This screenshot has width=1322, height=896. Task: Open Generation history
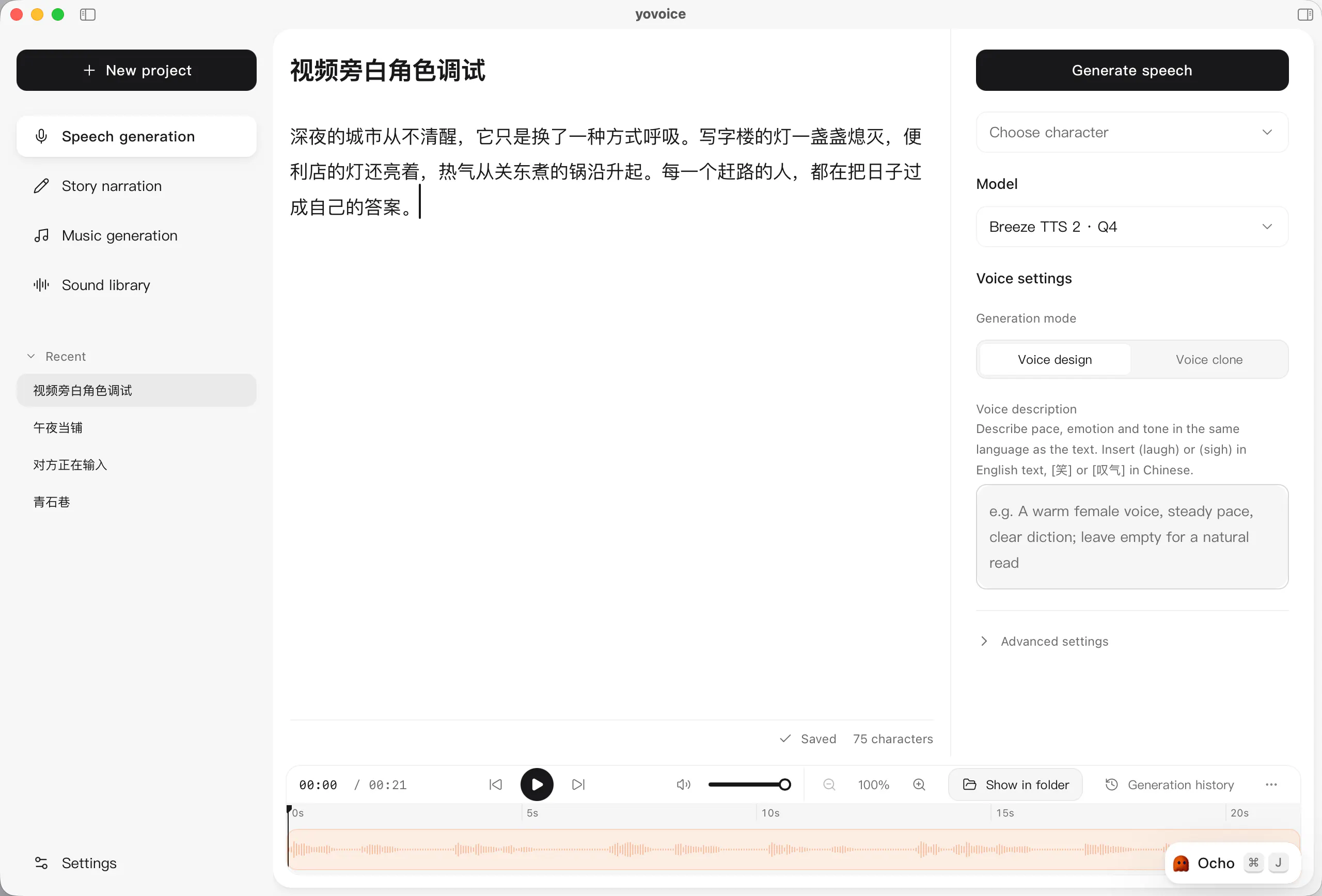tap(1170, 785)
